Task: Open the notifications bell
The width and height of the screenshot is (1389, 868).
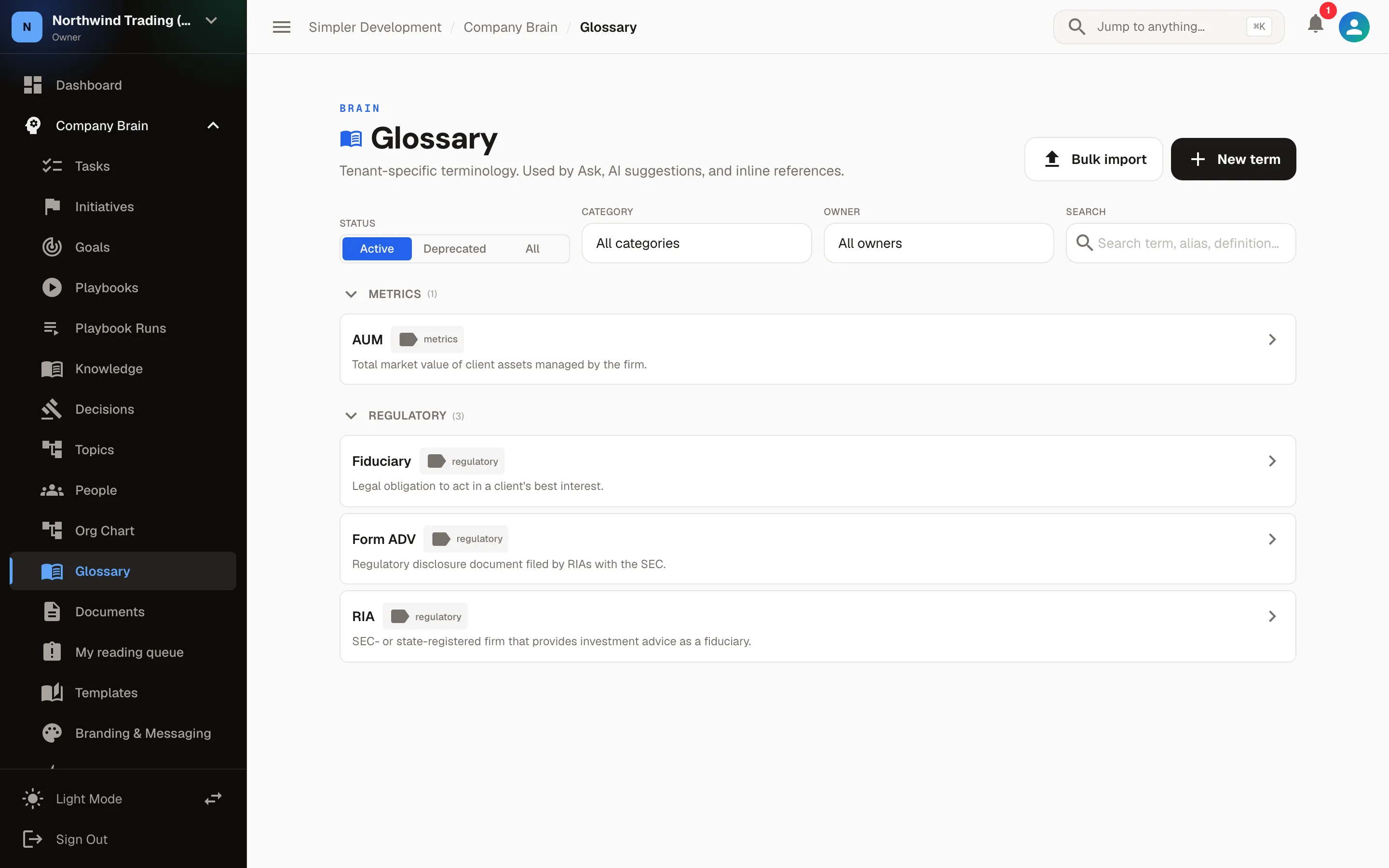Action: coord(1315,24)
